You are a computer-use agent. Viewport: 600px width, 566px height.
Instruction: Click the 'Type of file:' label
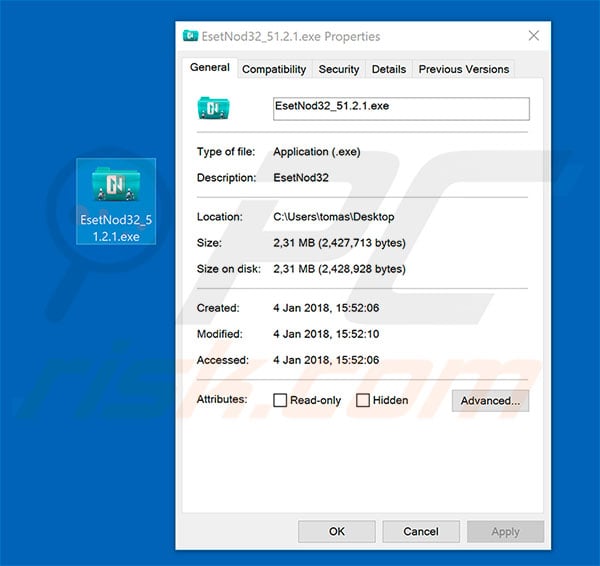[226, 152]
